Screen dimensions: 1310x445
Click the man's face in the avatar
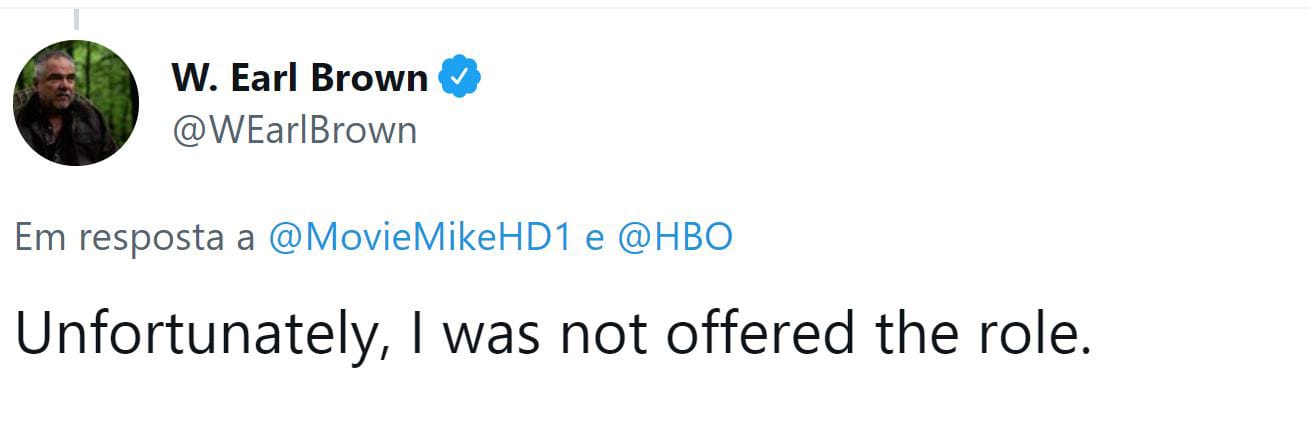56,85
